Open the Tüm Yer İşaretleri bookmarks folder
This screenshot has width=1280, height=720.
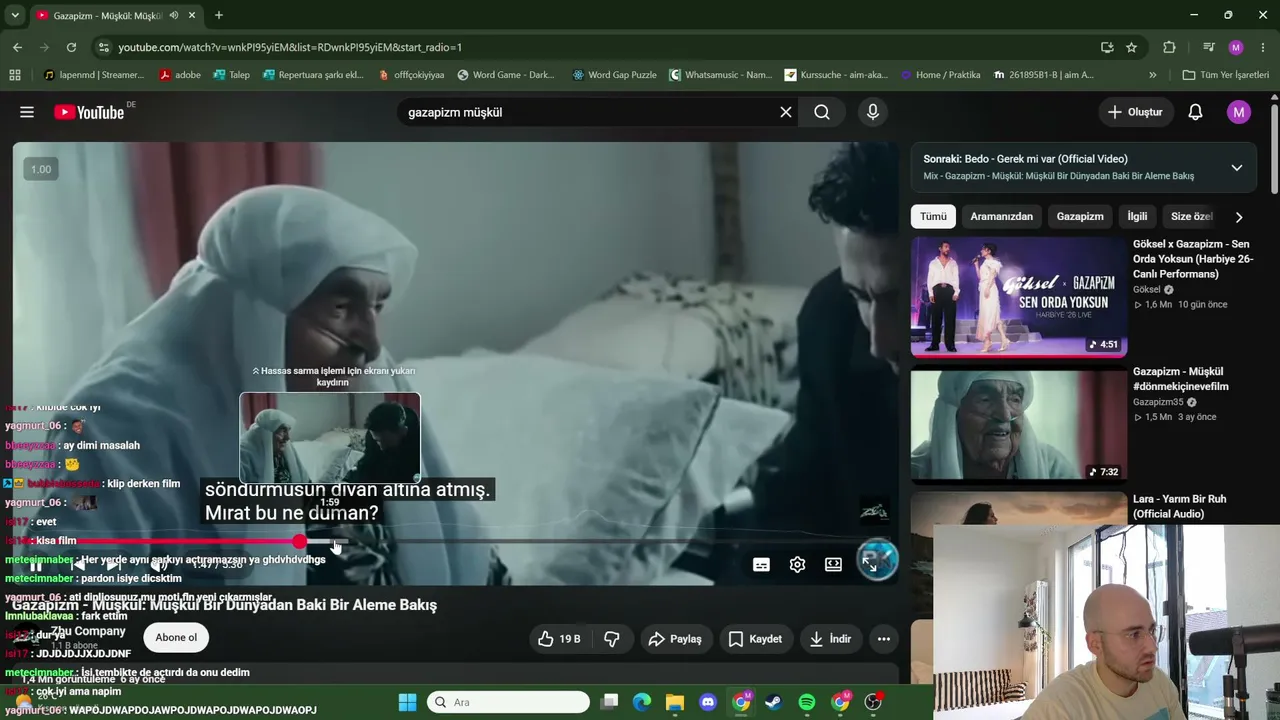pos(1225,75)
